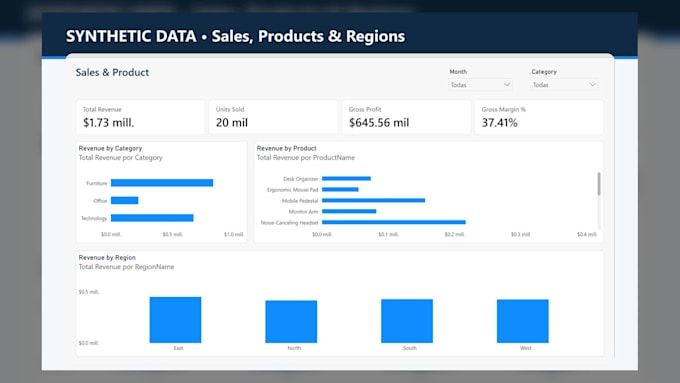Click 'Total Revenue por Category' subtitle
Screen dimensions: 680x383
(x=121, y=158)
